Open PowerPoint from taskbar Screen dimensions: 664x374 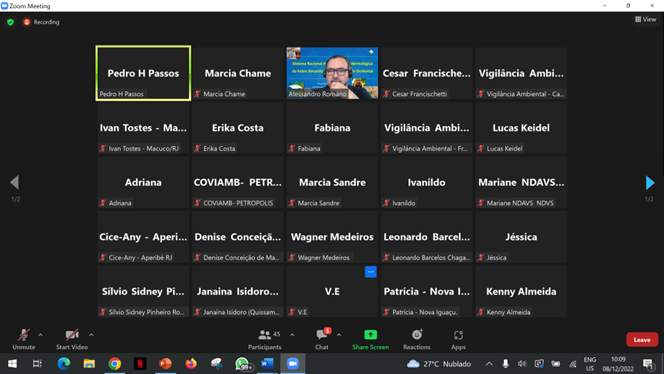tap(165, 363)
